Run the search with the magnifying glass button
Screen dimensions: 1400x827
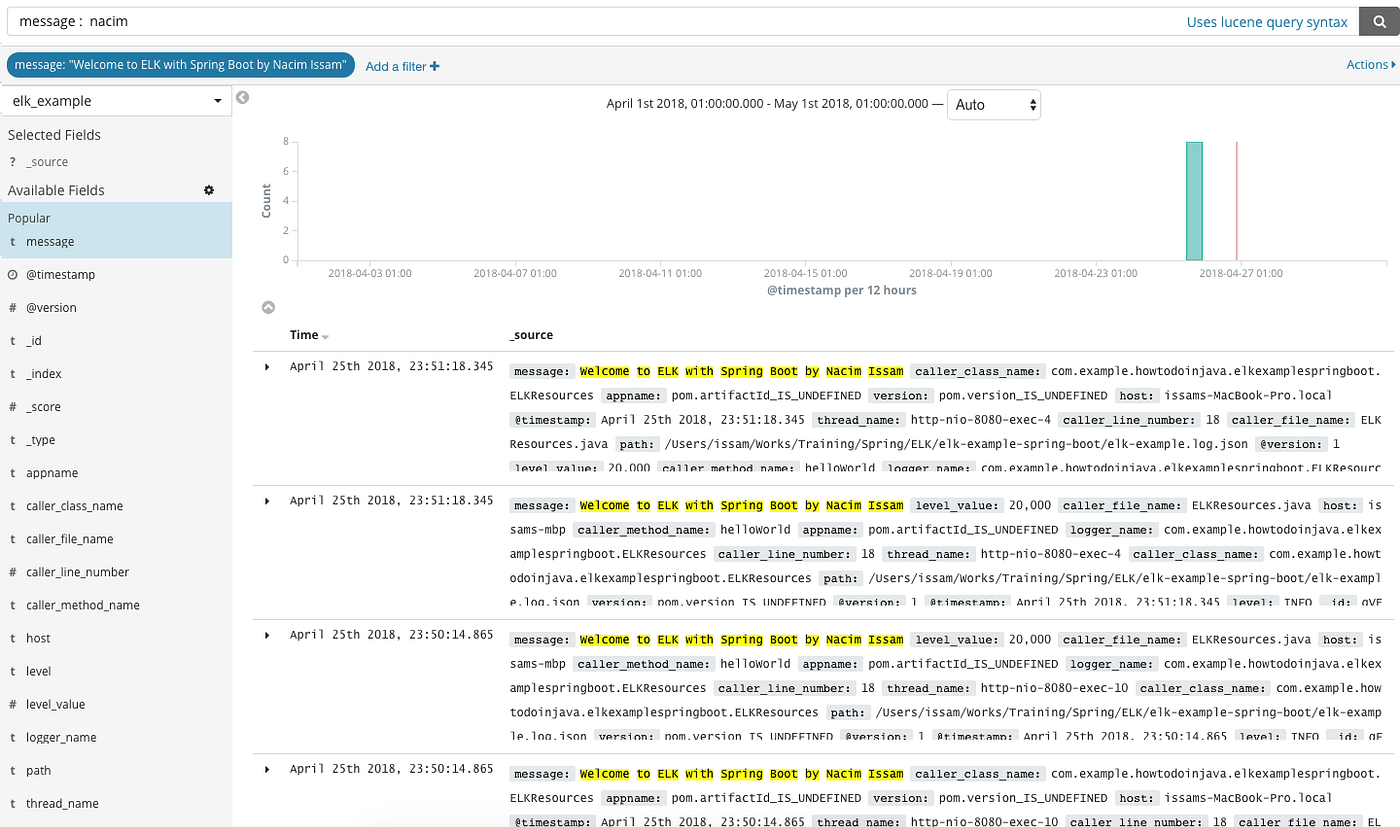click(x=1378, y=21)
